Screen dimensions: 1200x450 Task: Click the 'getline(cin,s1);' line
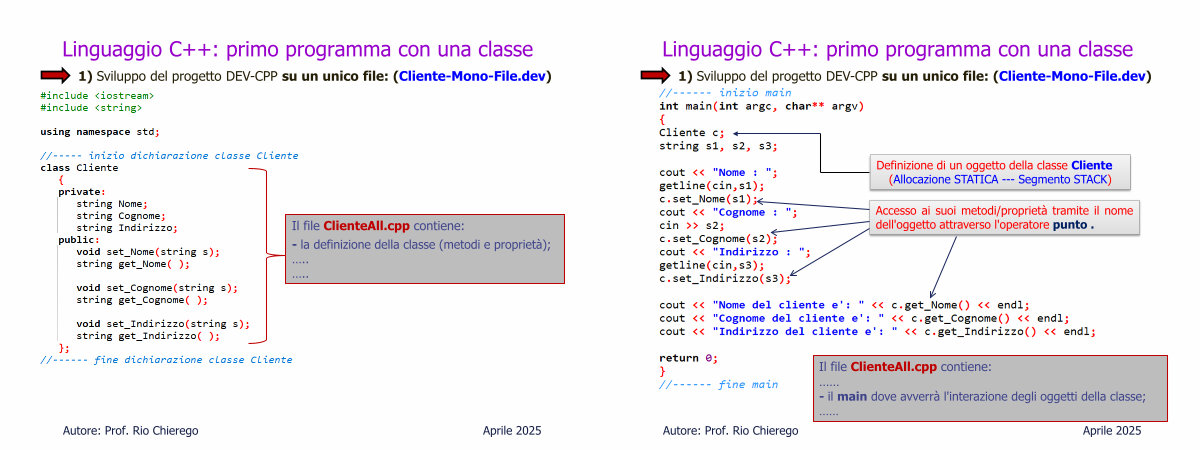pos(711,185)
